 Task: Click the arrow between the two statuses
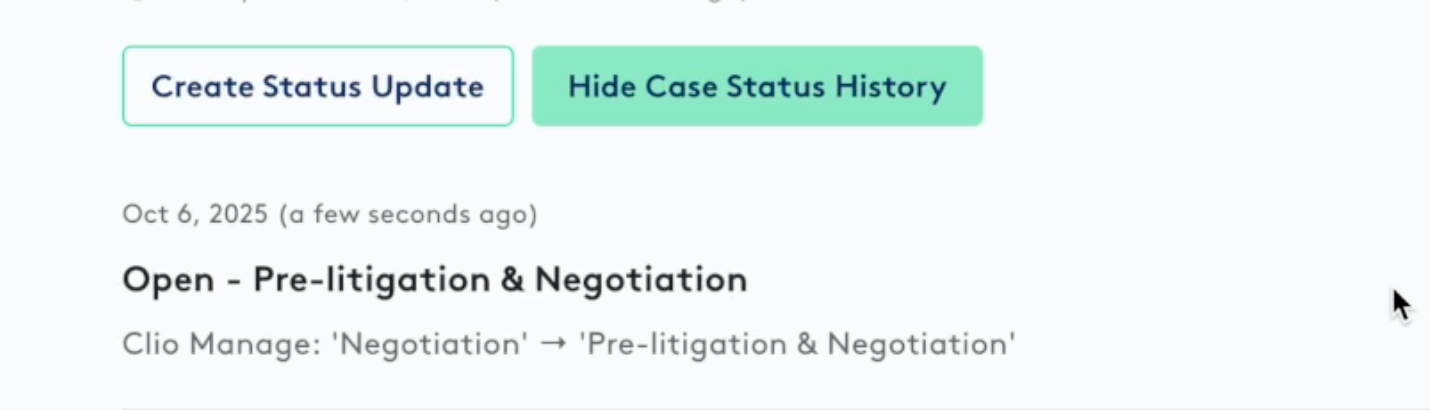(x=553, y=344)
